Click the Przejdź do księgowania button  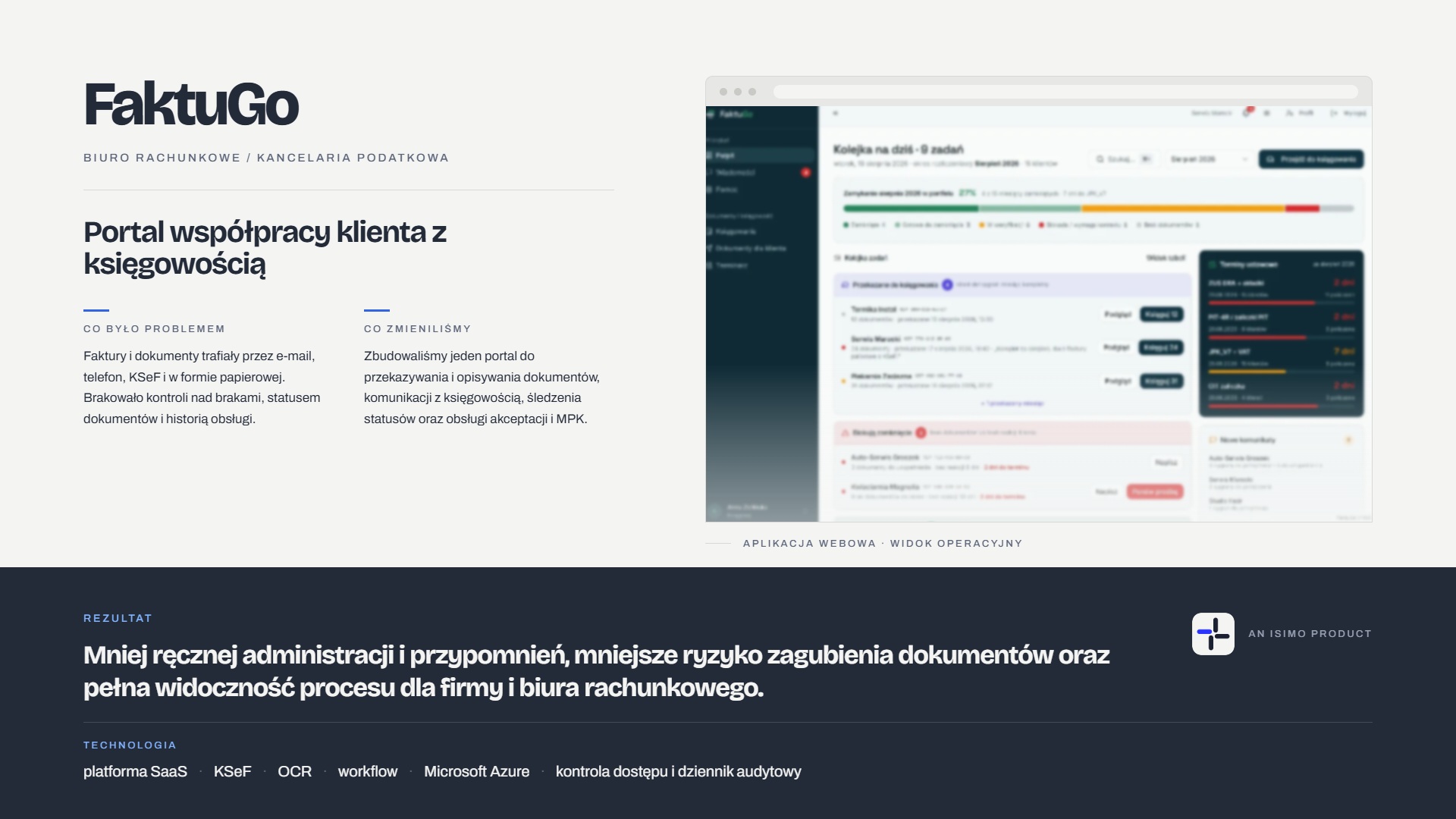tap(1311, 159)
